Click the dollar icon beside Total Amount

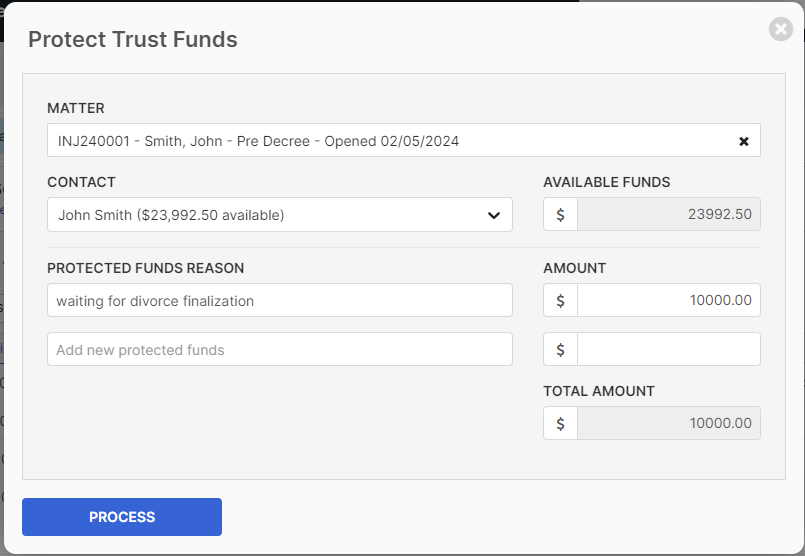click(x=560, y=423)
